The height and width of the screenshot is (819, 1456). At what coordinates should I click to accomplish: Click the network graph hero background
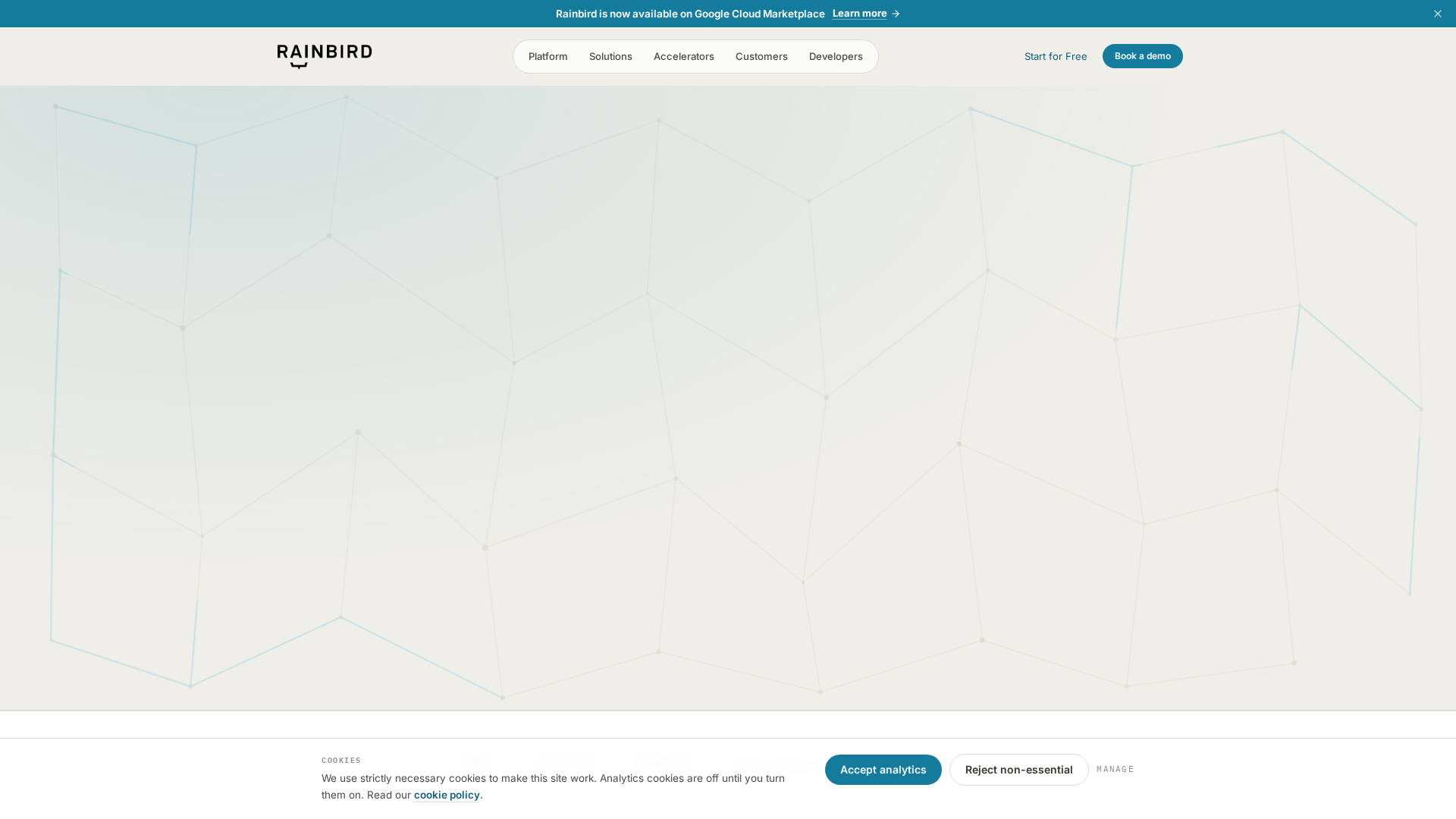[728, 398]
